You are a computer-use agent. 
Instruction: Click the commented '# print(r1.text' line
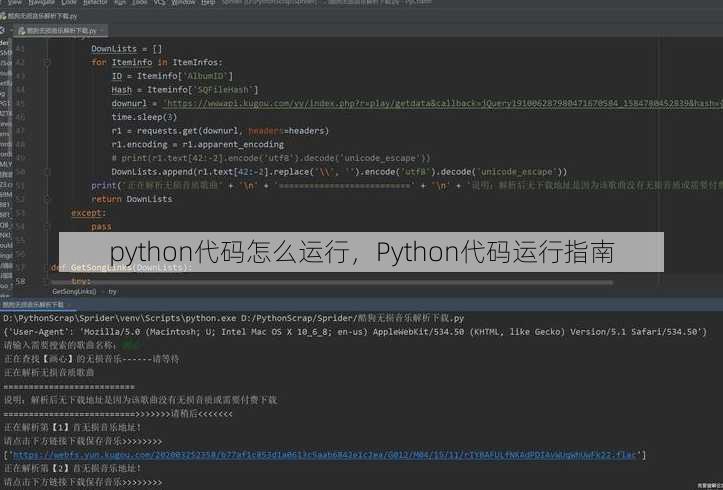click(271, 158)
